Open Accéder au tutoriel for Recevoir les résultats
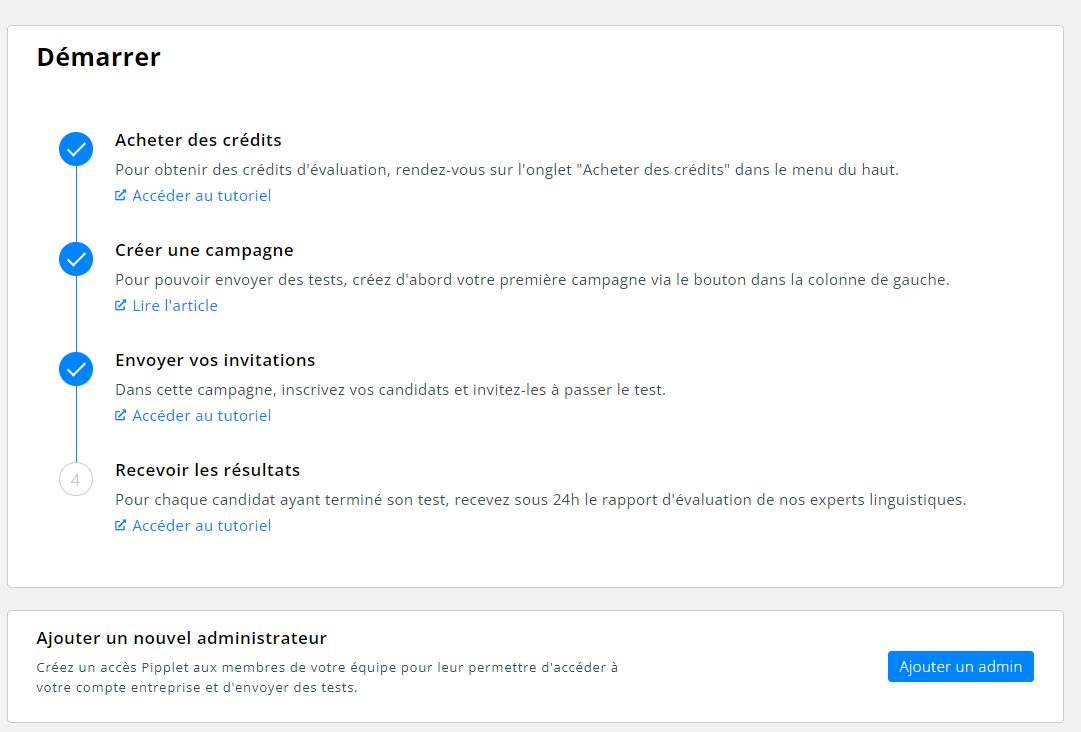This screenshot has height=732, width=1081. pos(201,526)
